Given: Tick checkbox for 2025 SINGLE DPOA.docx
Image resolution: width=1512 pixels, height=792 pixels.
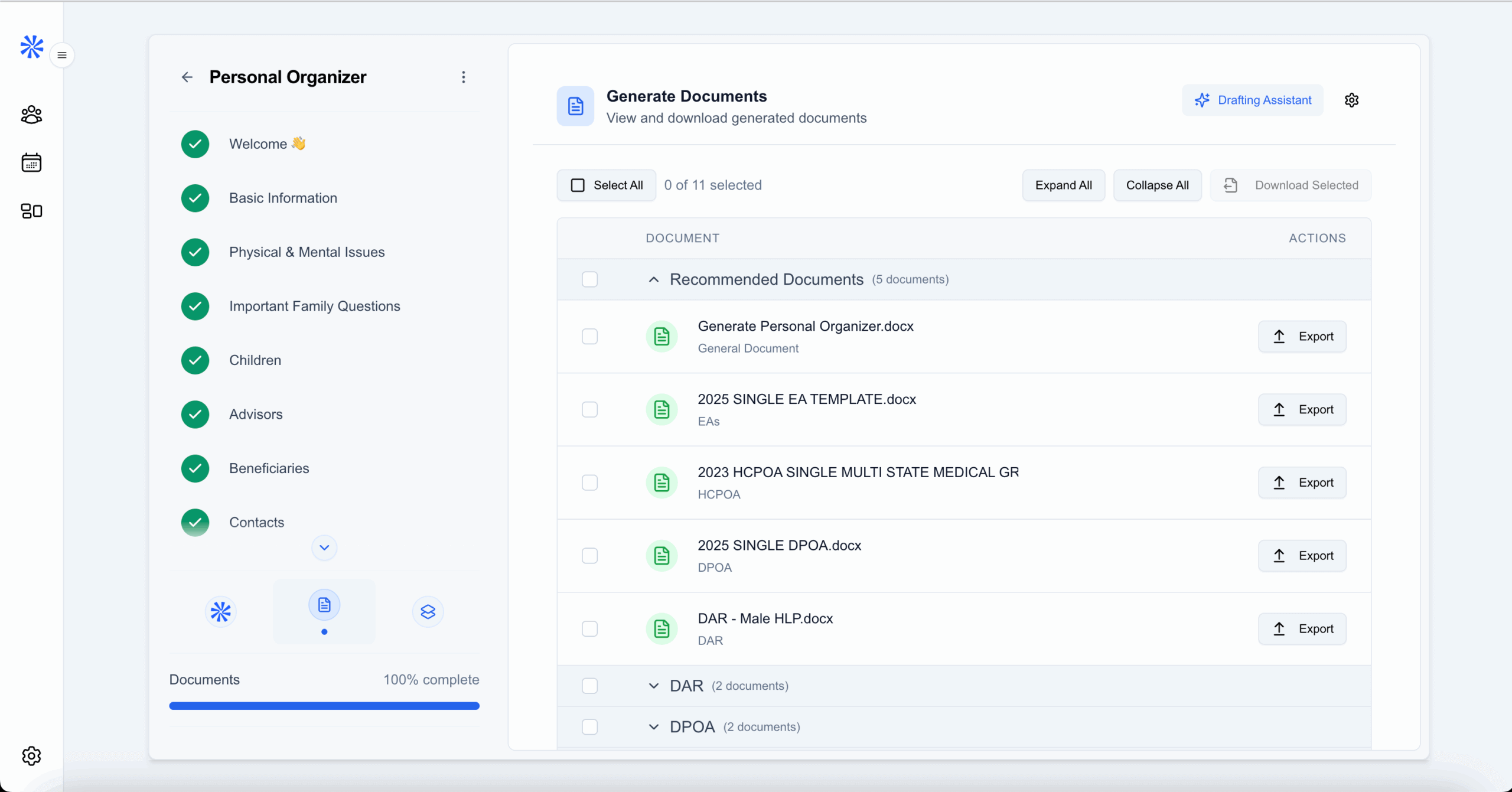Looking at the screenshot, I should [589, 556].
